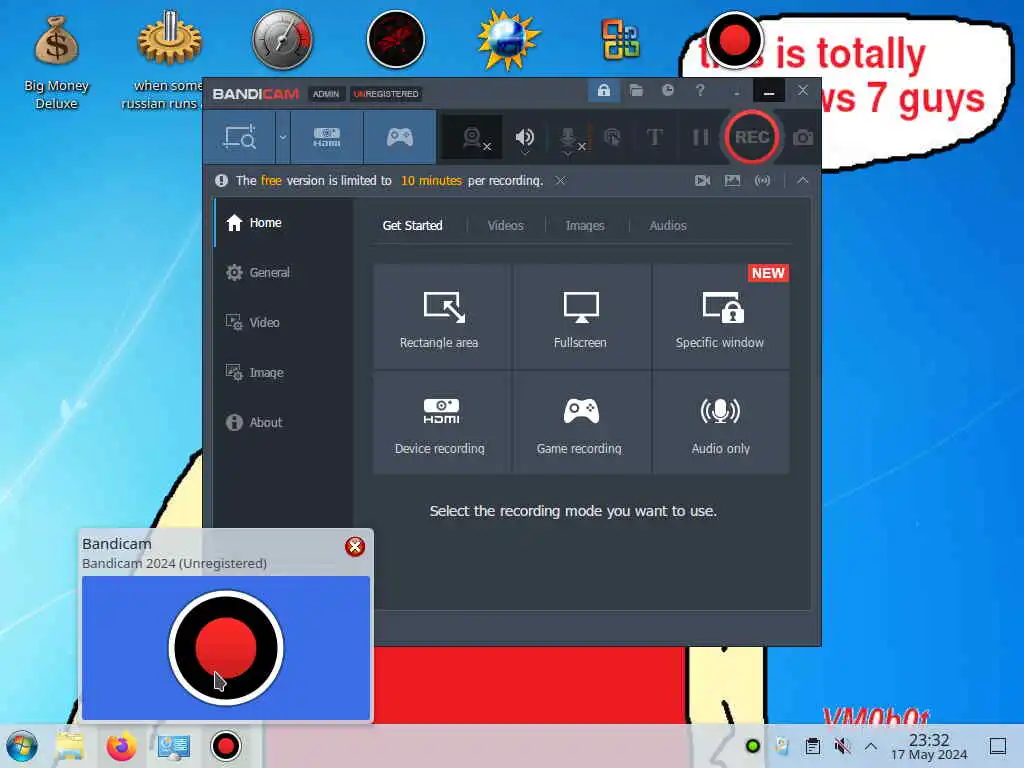This screenshot has width=1024, height=768.
Task: Toggle the text overlay T icon
Action: (x=654, y=137)
